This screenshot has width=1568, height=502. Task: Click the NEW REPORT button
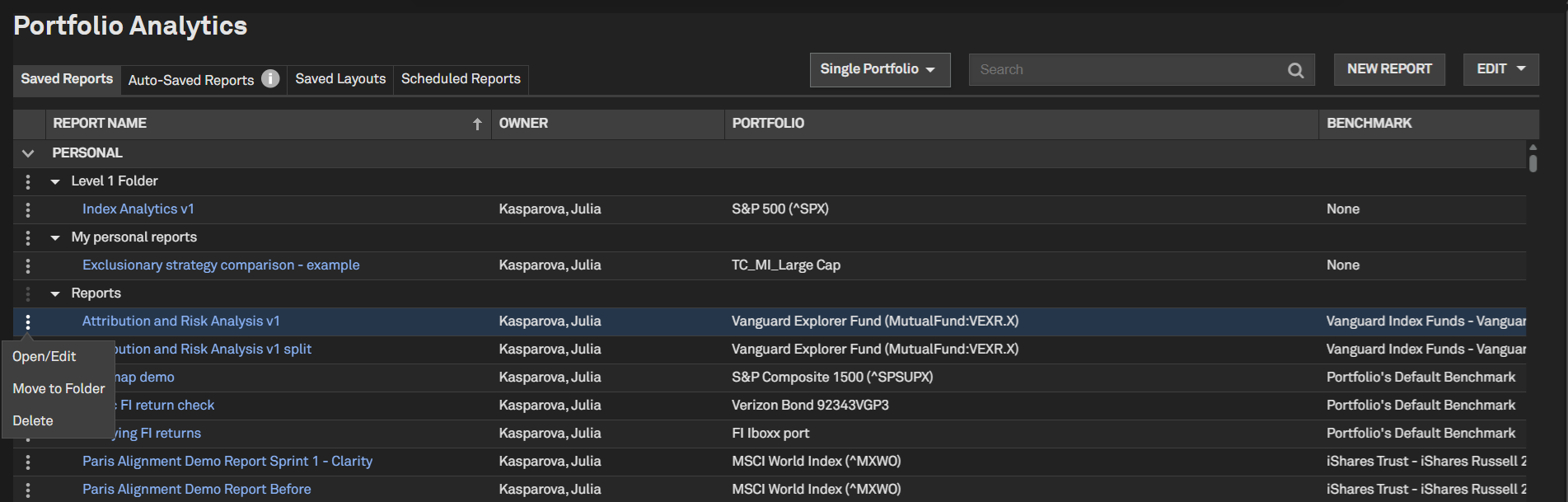(x=1389, y=69)
